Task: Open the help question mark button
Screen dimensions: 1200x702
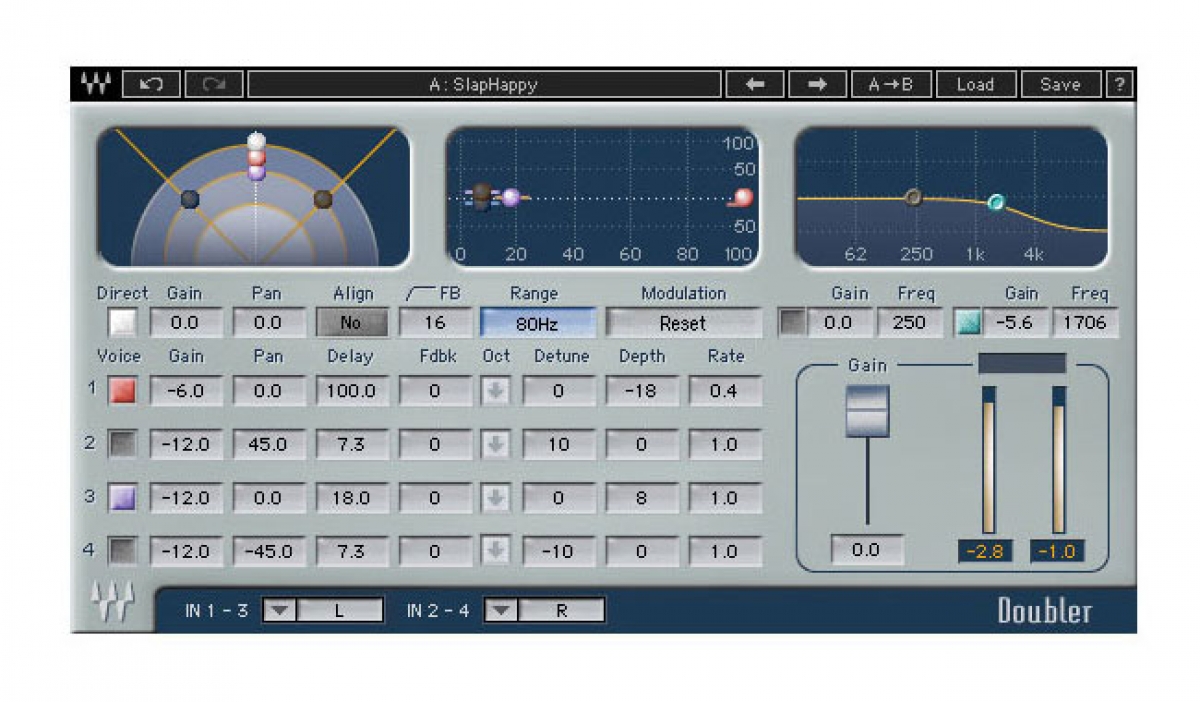Action: tap(1119, 84)
